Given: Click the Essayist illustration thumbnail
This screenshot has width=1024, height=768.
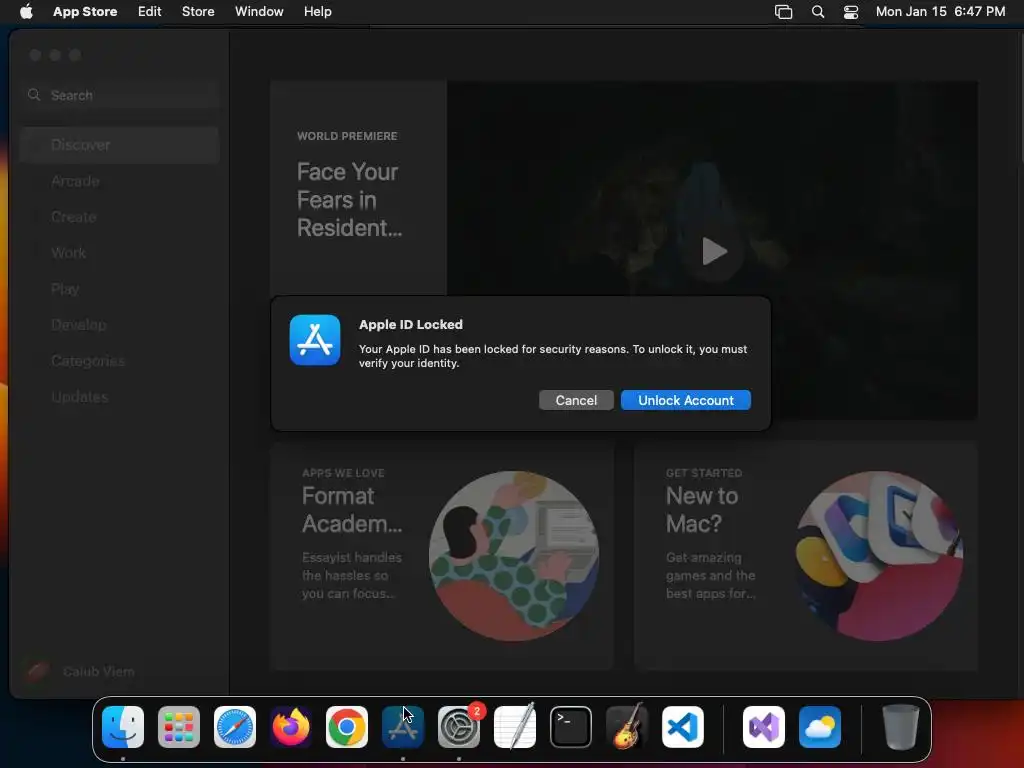Looking at the screenshot, I should (x=513, y=556).
